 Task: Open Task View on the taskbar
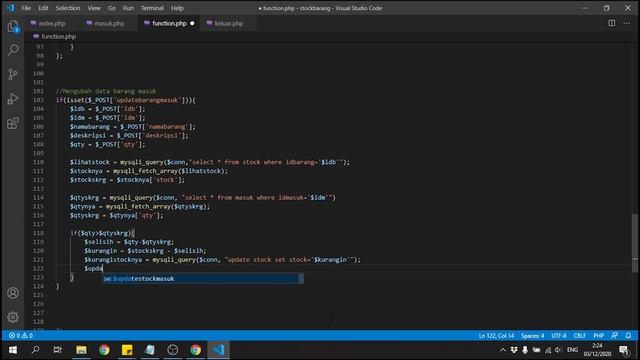click(58, 350)
